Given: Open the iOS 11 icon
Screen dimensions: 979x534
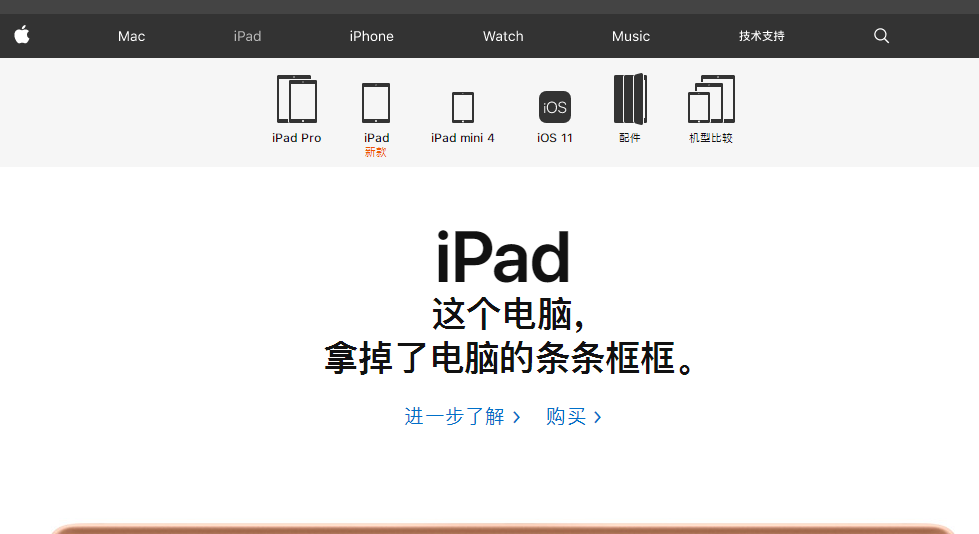Looking at the screenshot, I should coord(554,107).
